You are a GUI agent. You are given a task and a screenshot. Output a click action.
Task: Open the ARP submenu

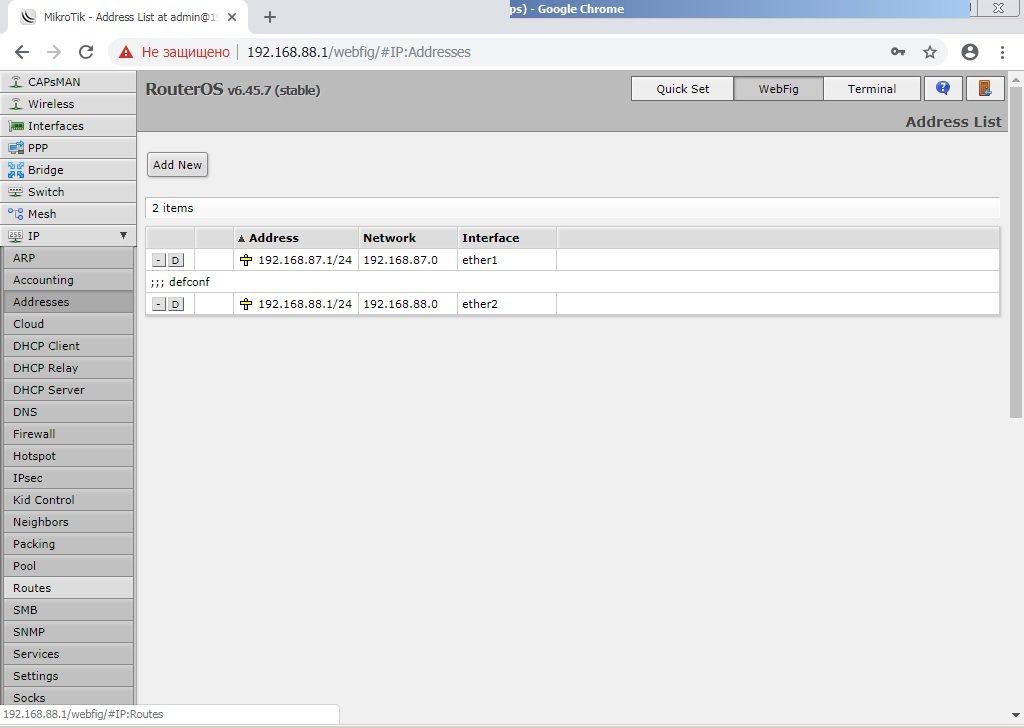tap(68, 258)
